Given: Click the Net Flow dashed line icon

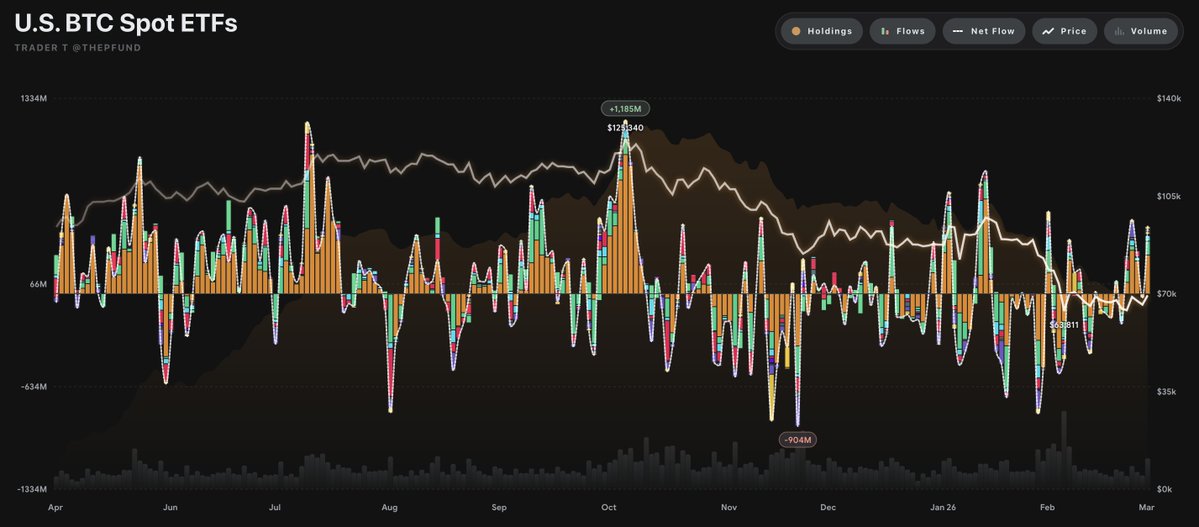Looking at the screenshot, I should (958, 31).
